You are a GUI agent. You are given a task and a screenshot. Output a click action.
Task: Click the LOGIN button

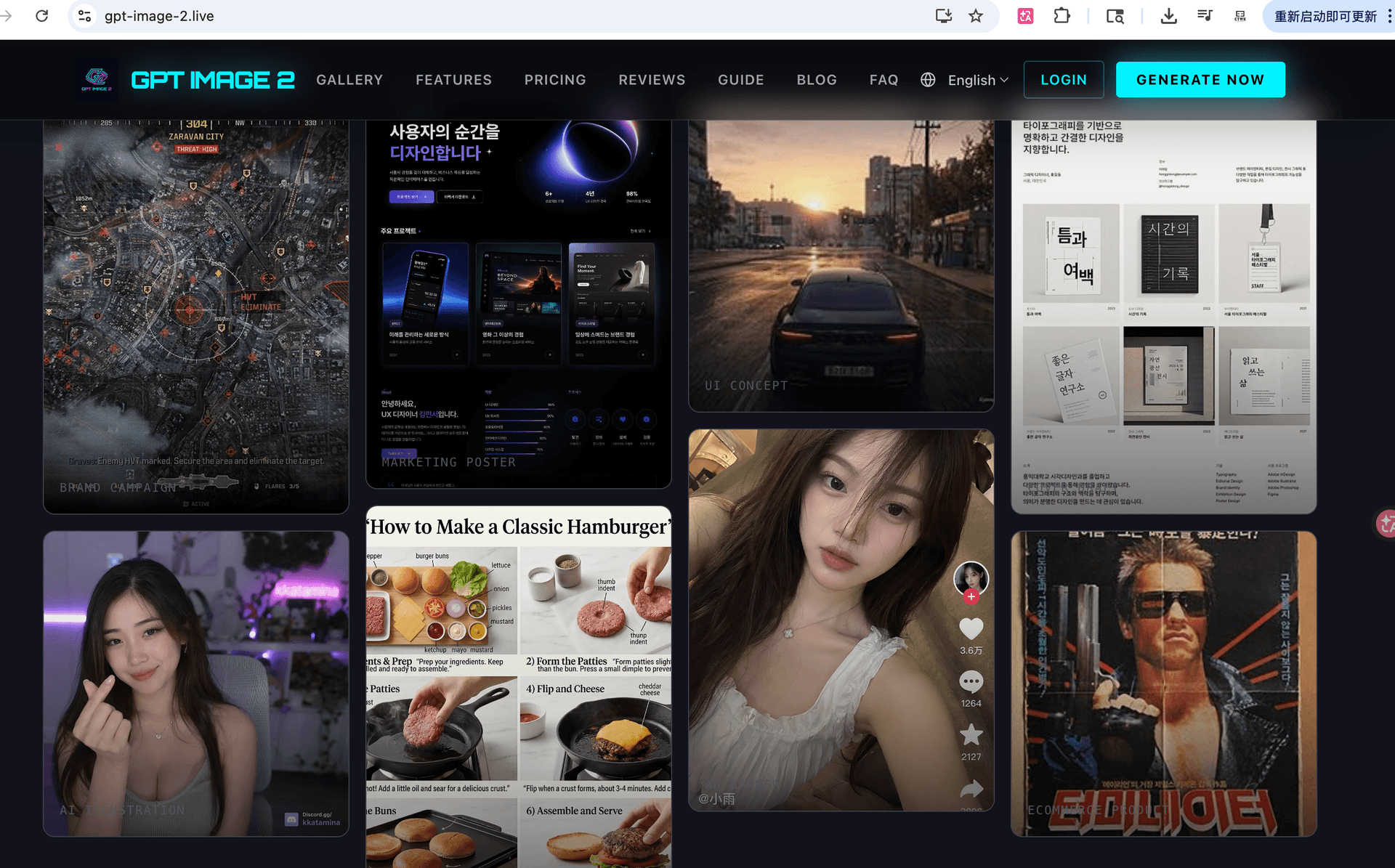coord(1064,80)
